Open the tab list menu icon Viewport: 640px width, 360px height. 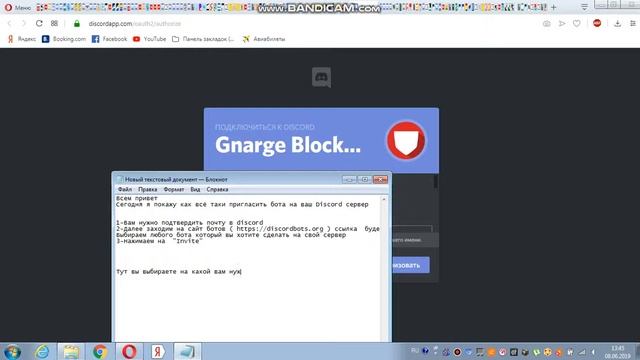pyautogui.click(x=584, y=7)
